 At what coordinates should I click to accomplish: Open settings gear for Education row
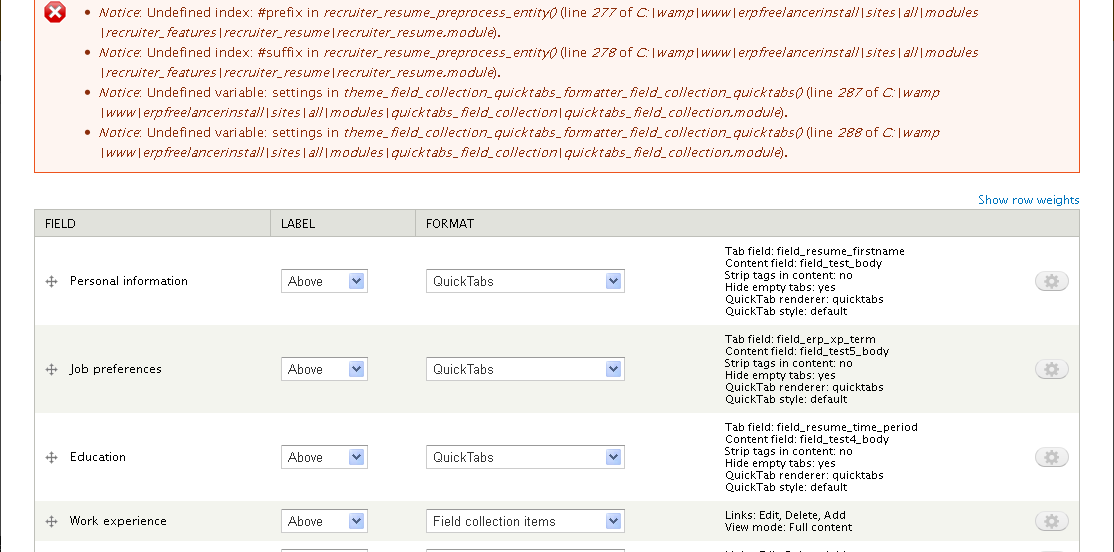(1051, 458)
